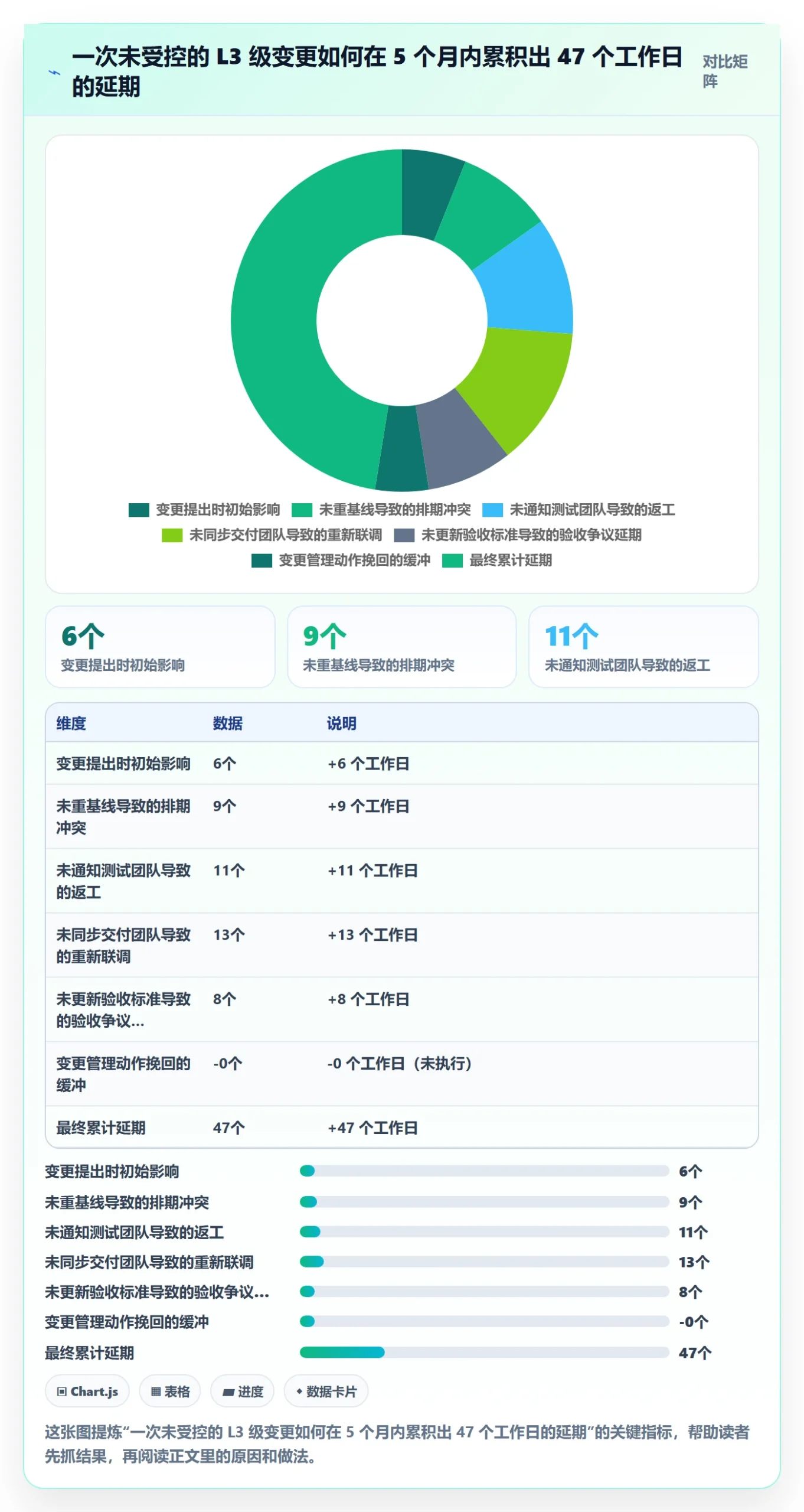Click the 变更管理动作挽回的缓冲 progress bar
Viewport: 804px width, 1512px height.
(x=484, y=1321)
